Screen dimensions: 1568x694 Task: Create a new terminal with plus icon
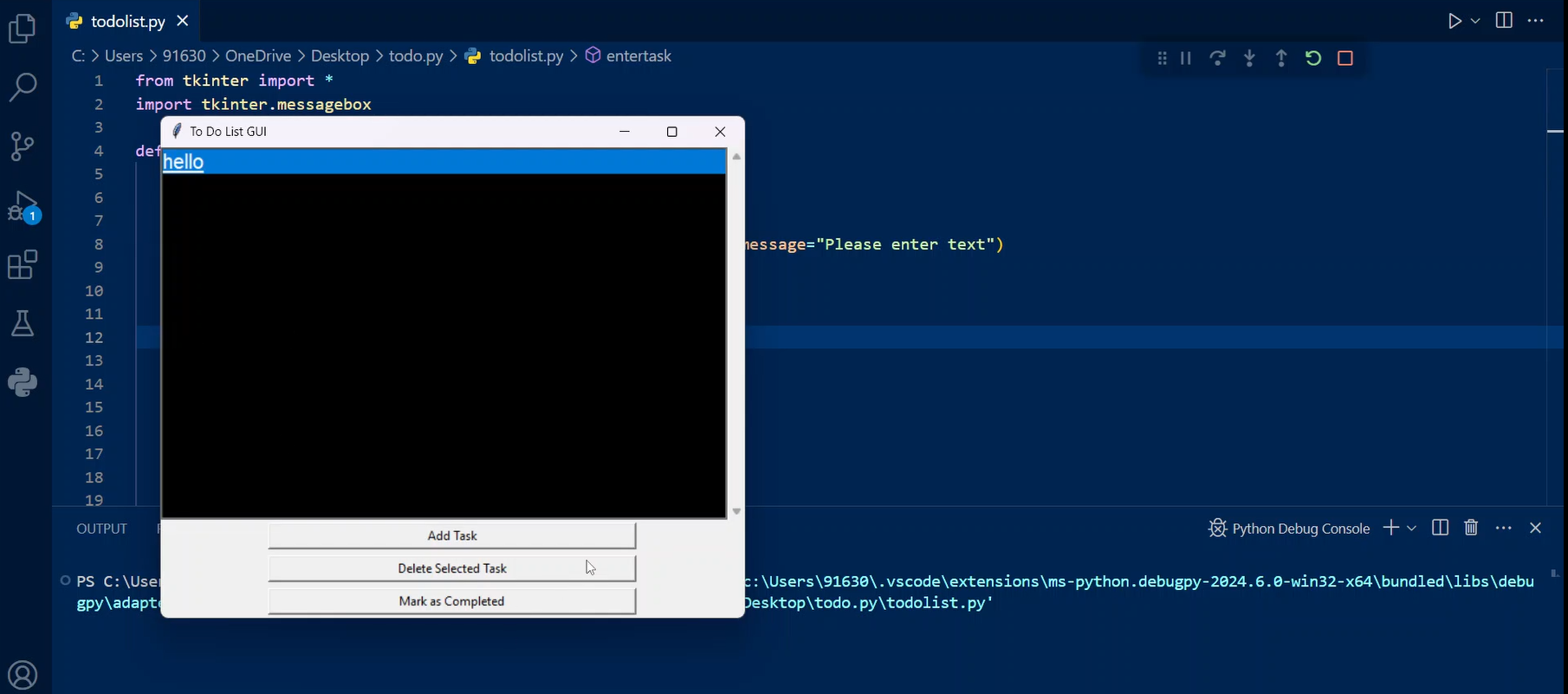click(1391, 528)
